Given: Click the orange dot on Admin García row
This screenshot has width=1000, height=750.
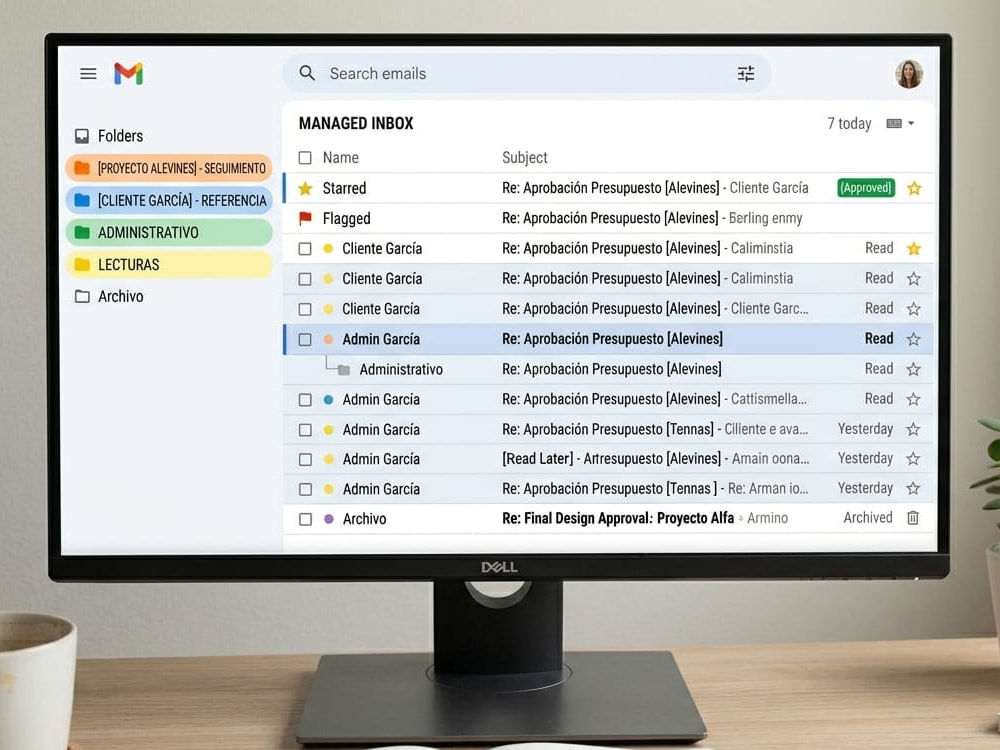Looking at the screenshot, I should pyautogui.click(x=328, y=339).
